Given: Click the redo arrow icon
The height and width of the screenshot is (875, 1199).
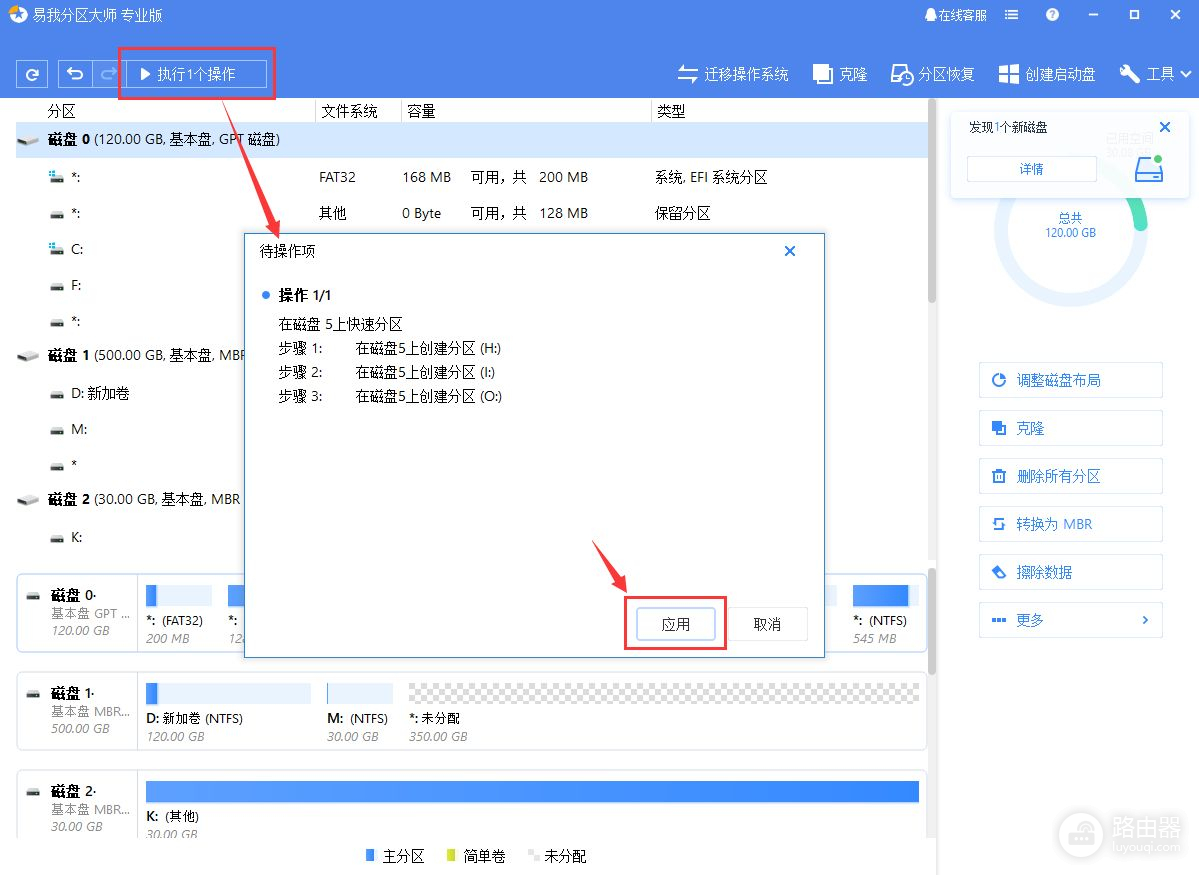Looking at the screenshot, I should (x=107, y=74).
